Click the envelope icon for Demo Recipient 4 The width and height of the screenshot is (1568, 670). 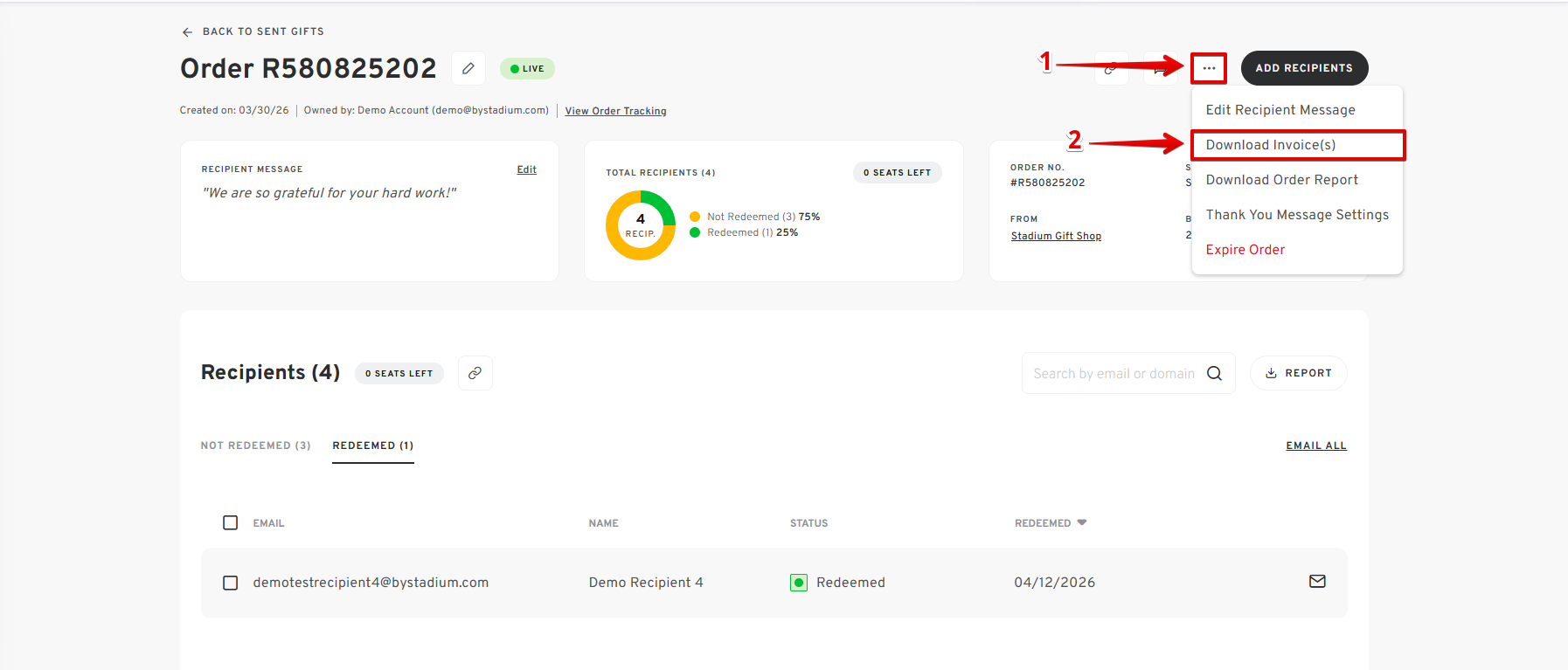(1317, 582)
